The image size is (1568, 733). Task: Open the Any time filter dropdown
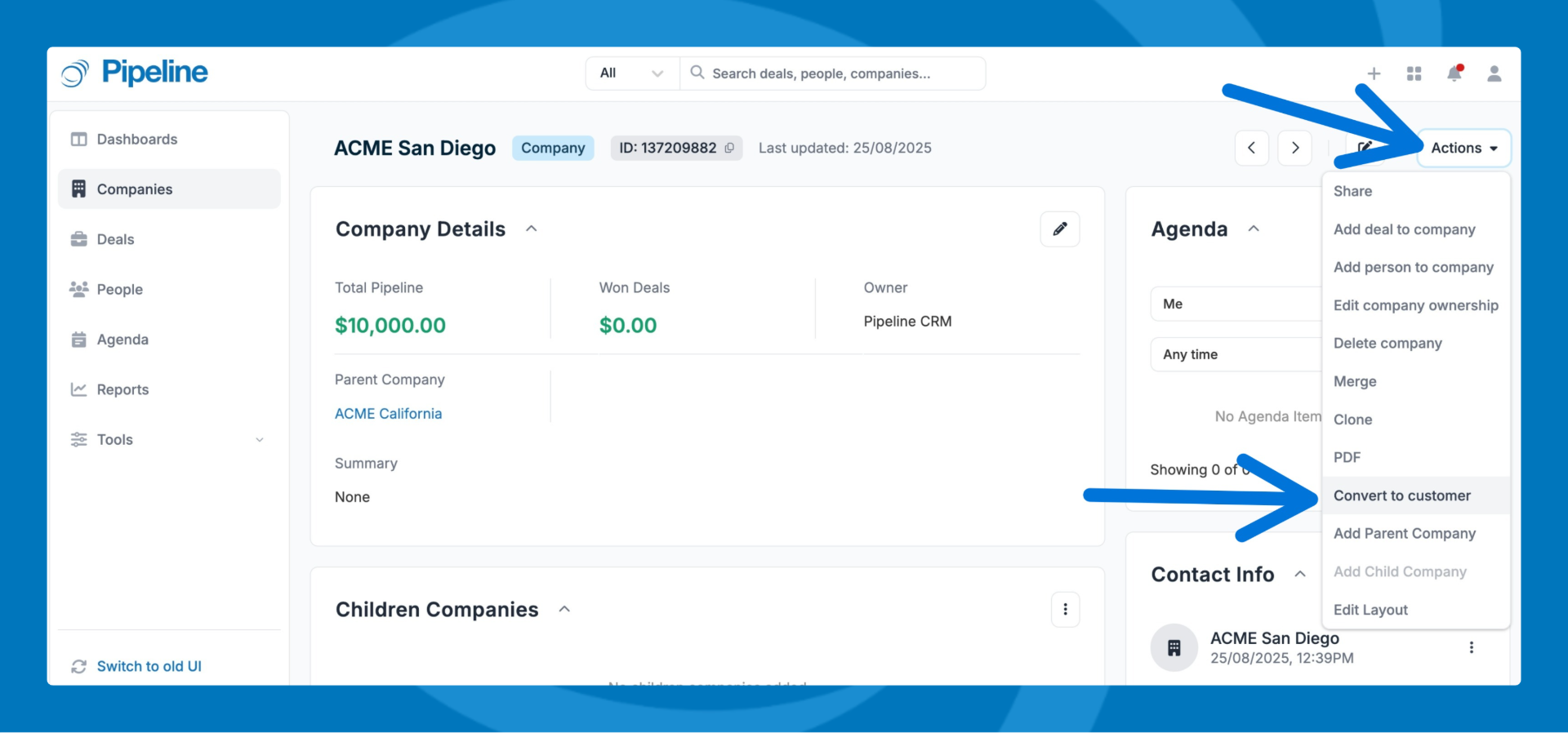[1236, 354]
